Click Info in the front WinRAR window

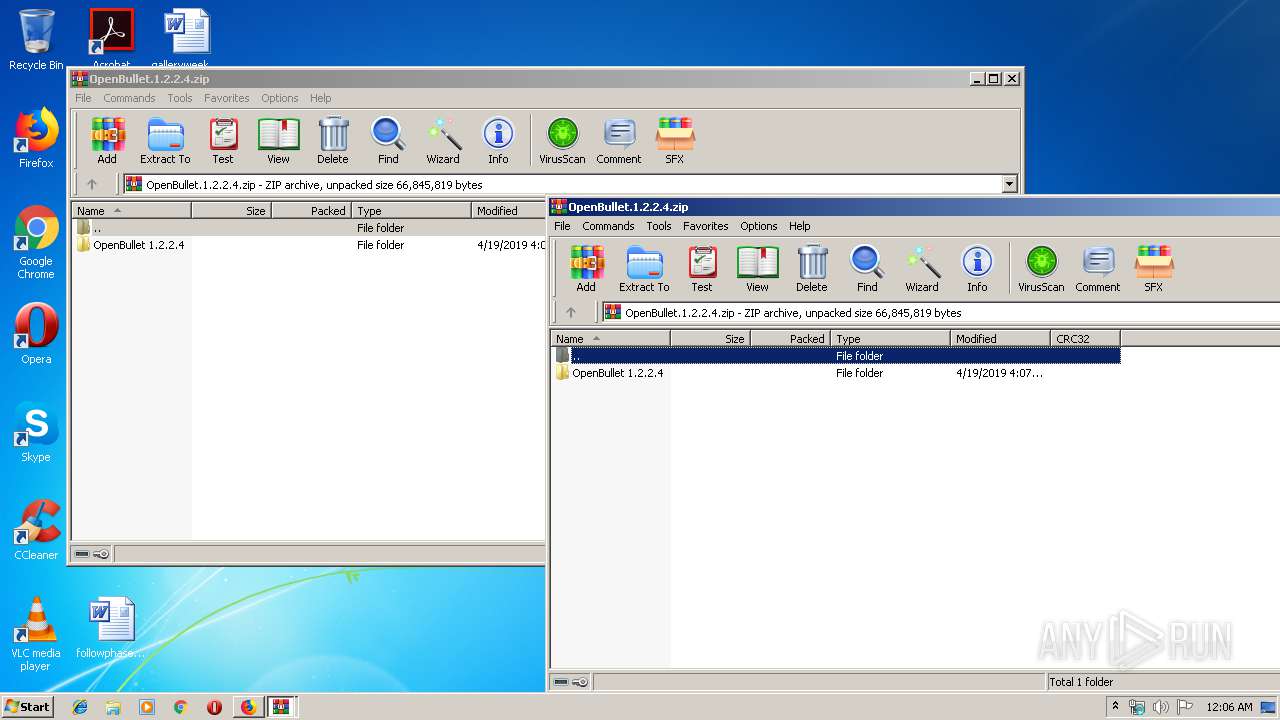(977, 270)
